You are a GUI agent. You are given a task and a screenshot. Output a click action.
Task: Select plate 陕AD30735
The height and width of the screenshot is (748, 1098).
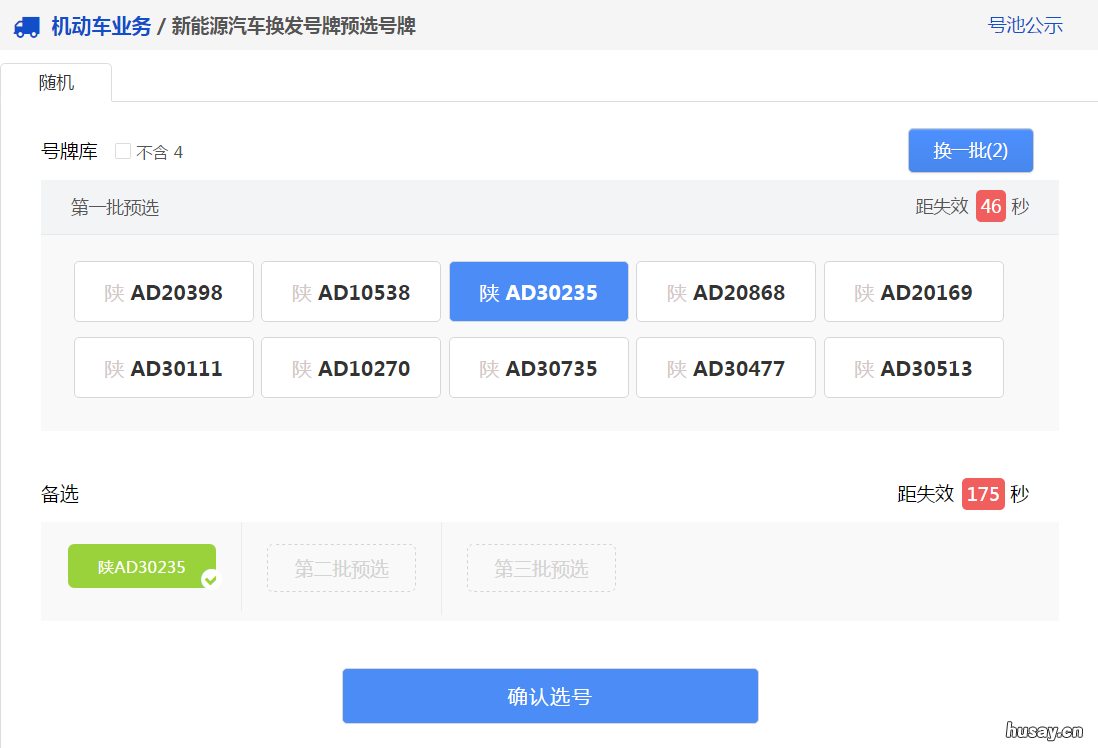tap(538, 367)
